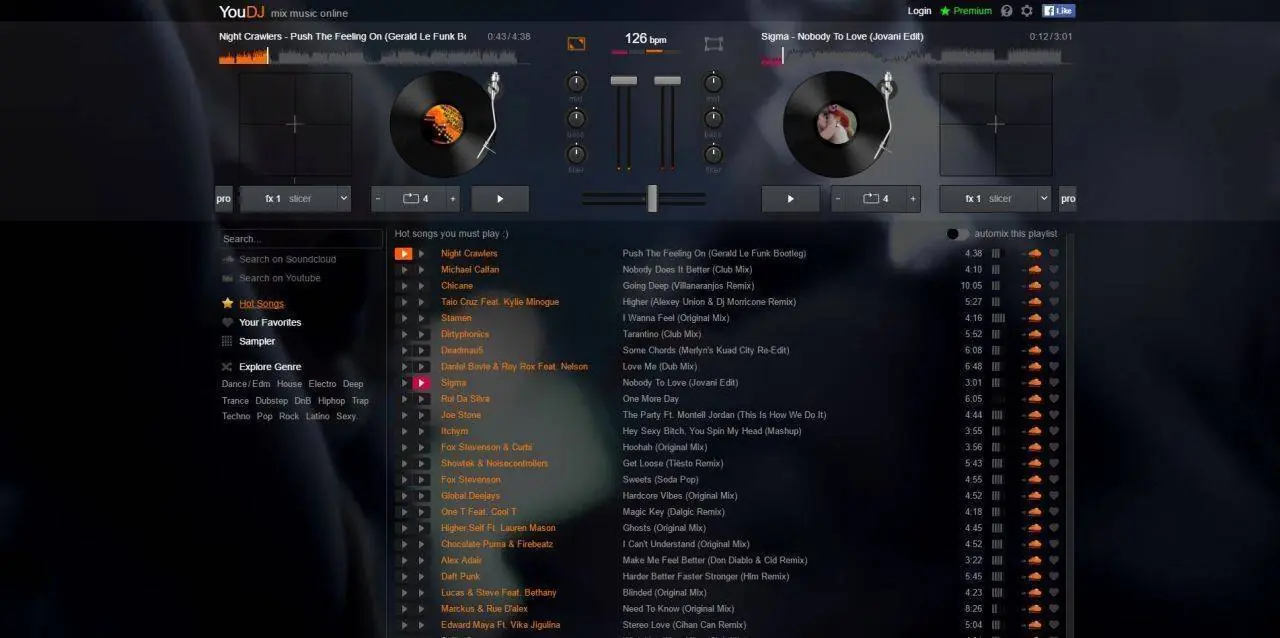Open the settings gear icon
The width and height of the screenshot is (1280, 638).
coord(1027,11)
